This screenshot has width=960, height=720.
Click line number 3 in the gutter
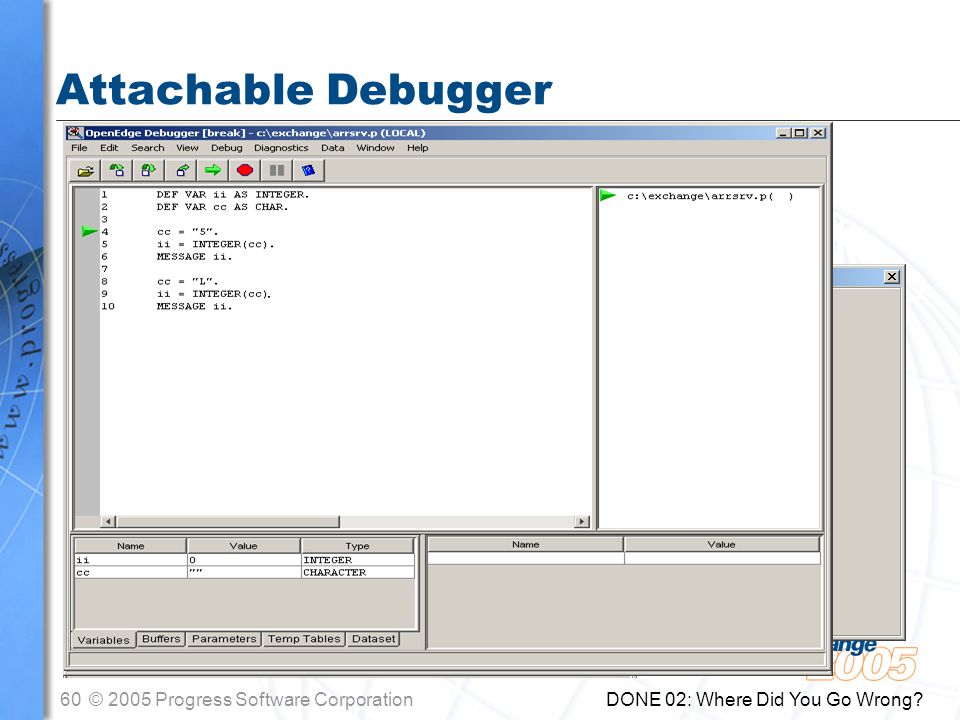[104, 219]
